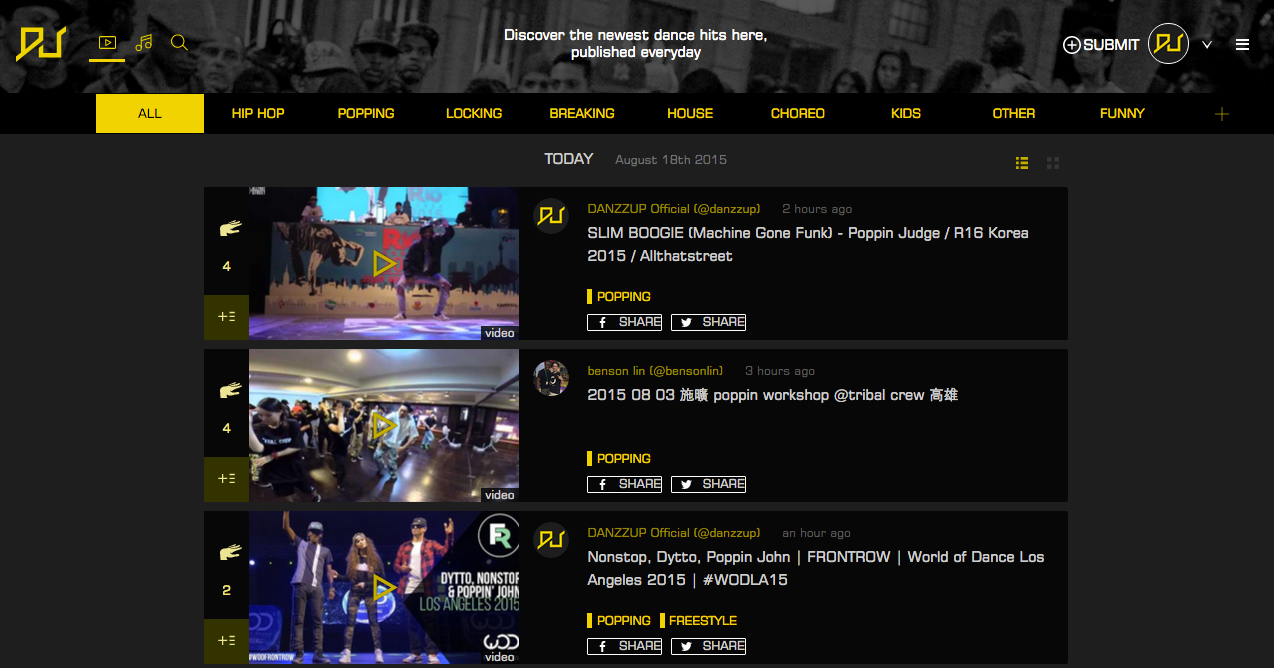Click the plus icon to add category
Viewport: 1274px width, 668px height.
click(x=1221, y=114)
